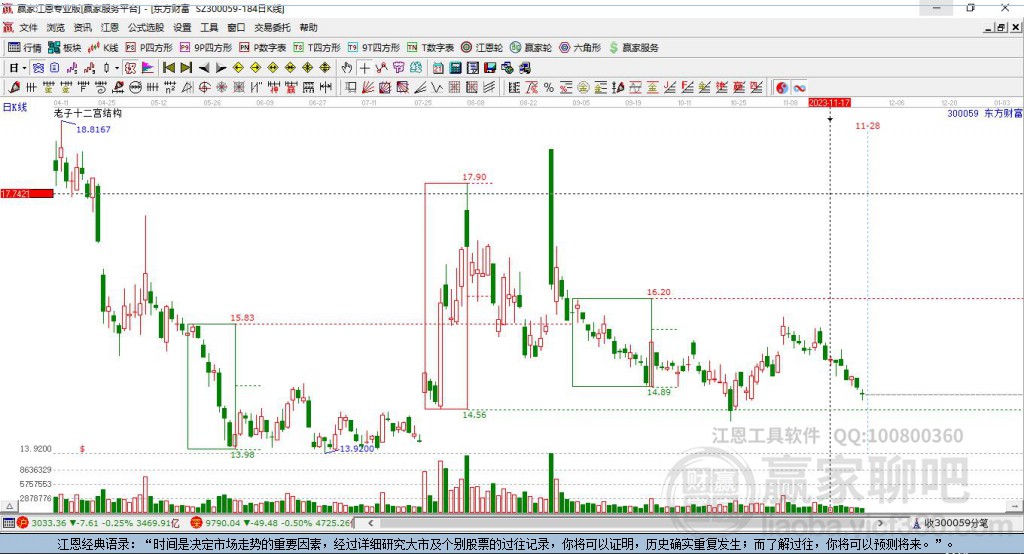Click the red 2023-11-17 date marker

click(829, 103)
